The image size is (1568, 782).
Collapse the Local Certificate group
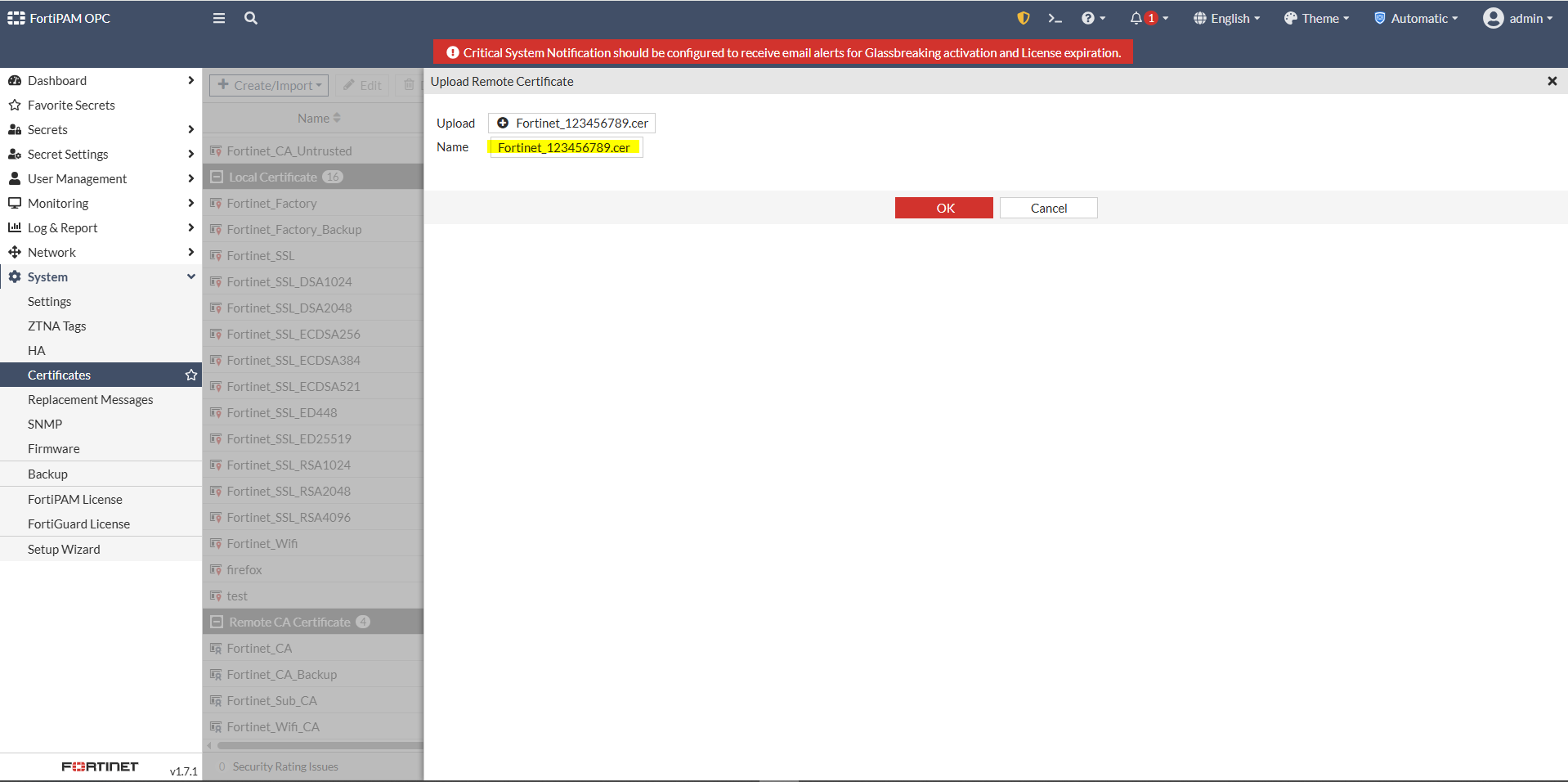217,177
